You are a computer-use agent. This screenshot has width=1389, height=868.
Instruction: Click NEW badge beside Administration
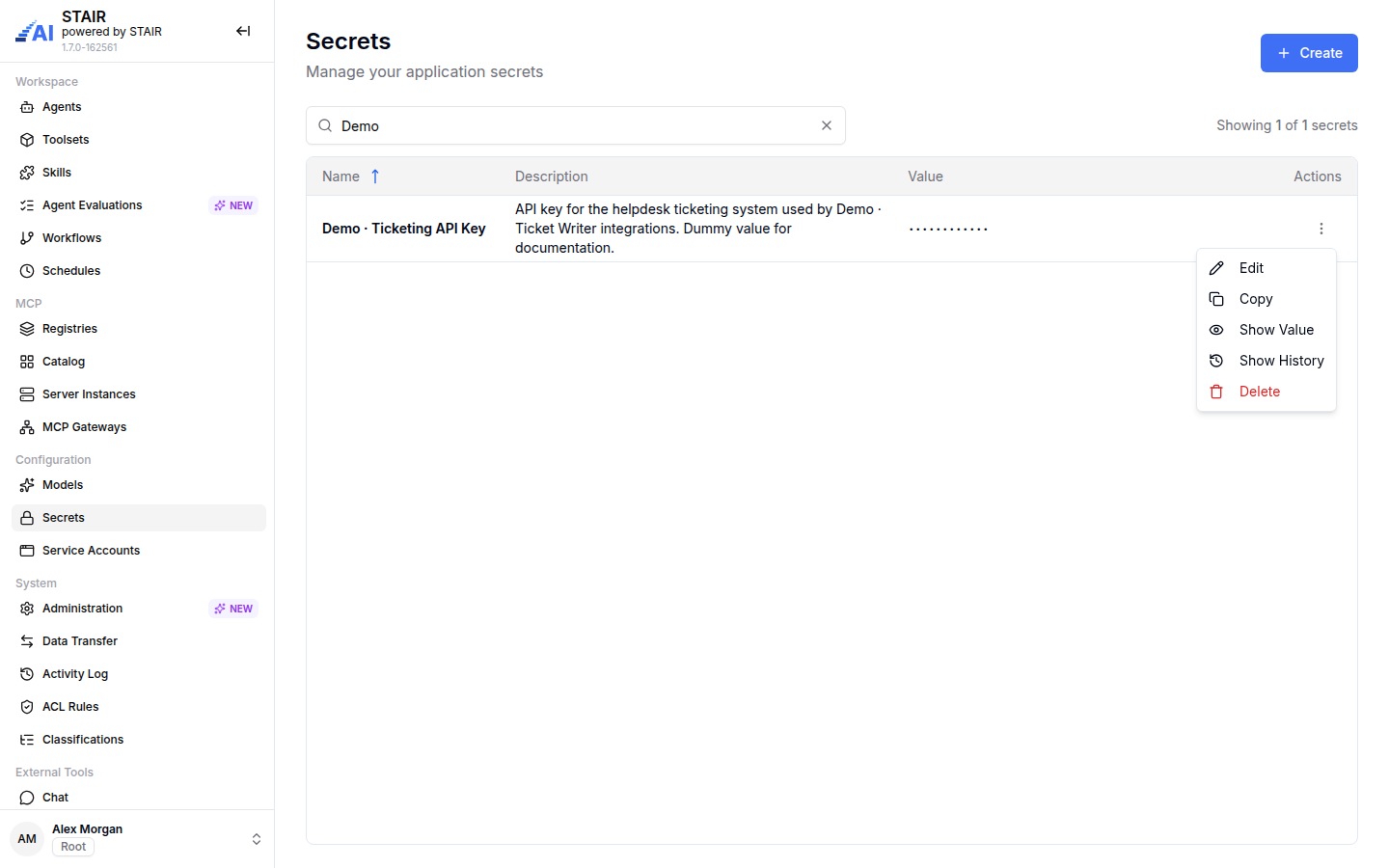pos(233,609)
